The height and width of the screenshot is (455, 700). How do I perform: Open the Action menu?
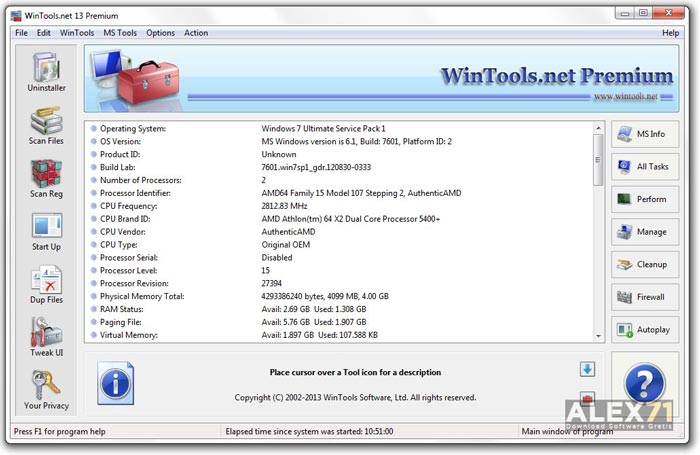point(196,33)
